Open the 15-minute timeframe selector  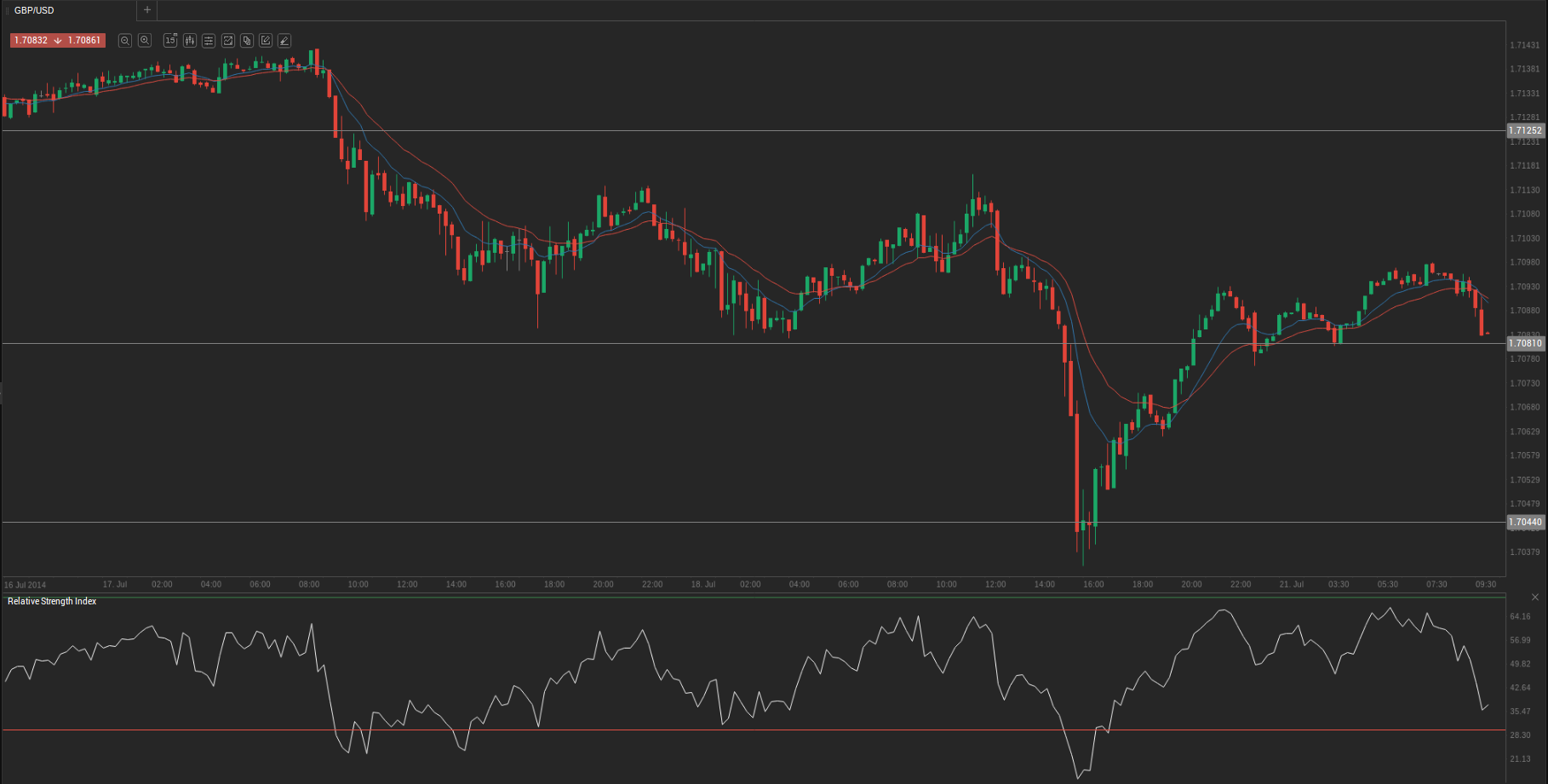tap(170, 41)
